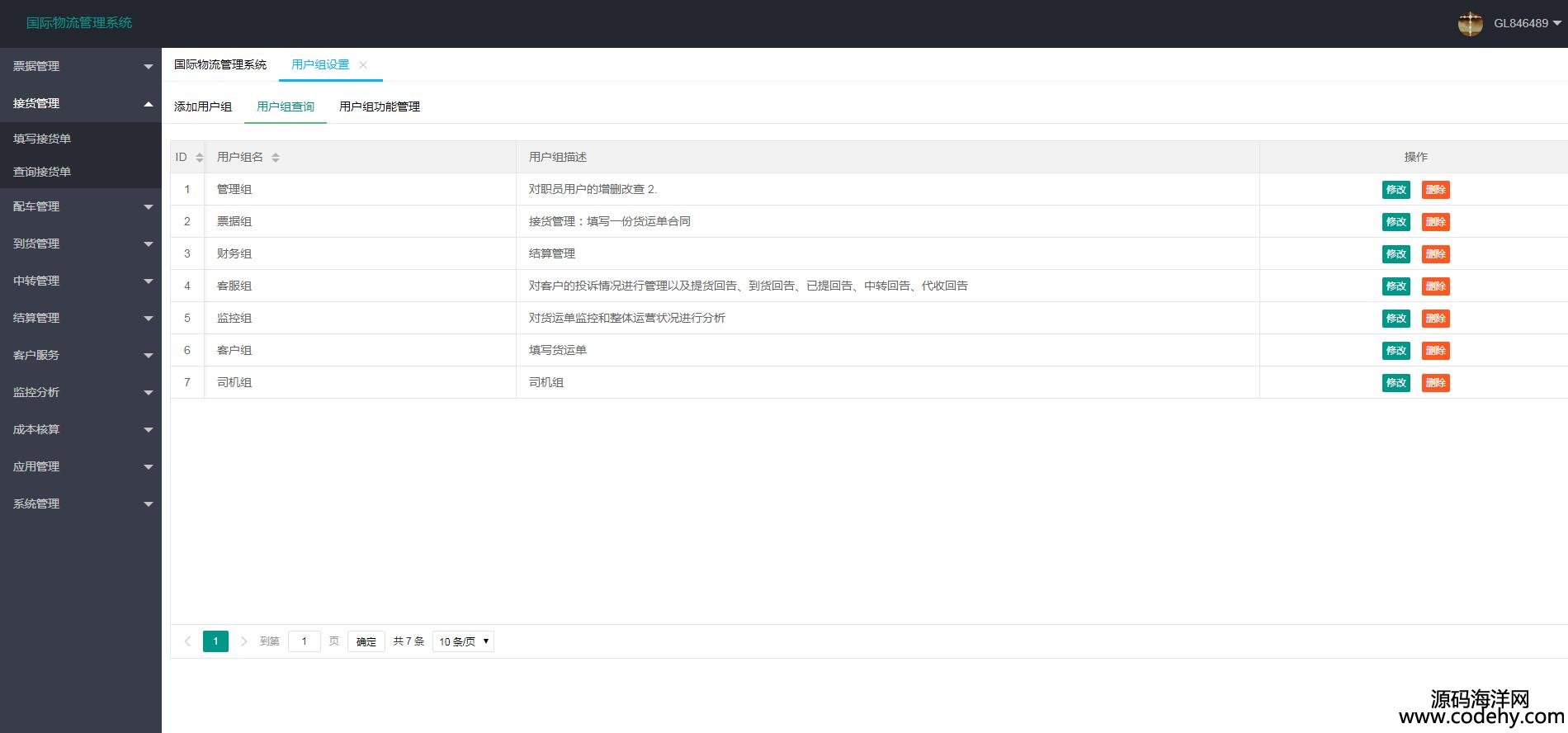Sort table by ID column arrows

click(199, 158)
